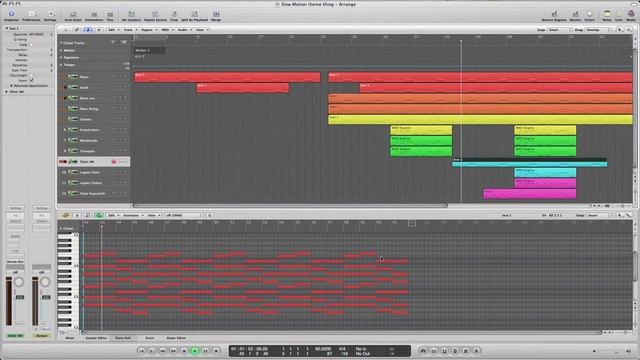Toggle record-enable on Choir Ah track

114,162
